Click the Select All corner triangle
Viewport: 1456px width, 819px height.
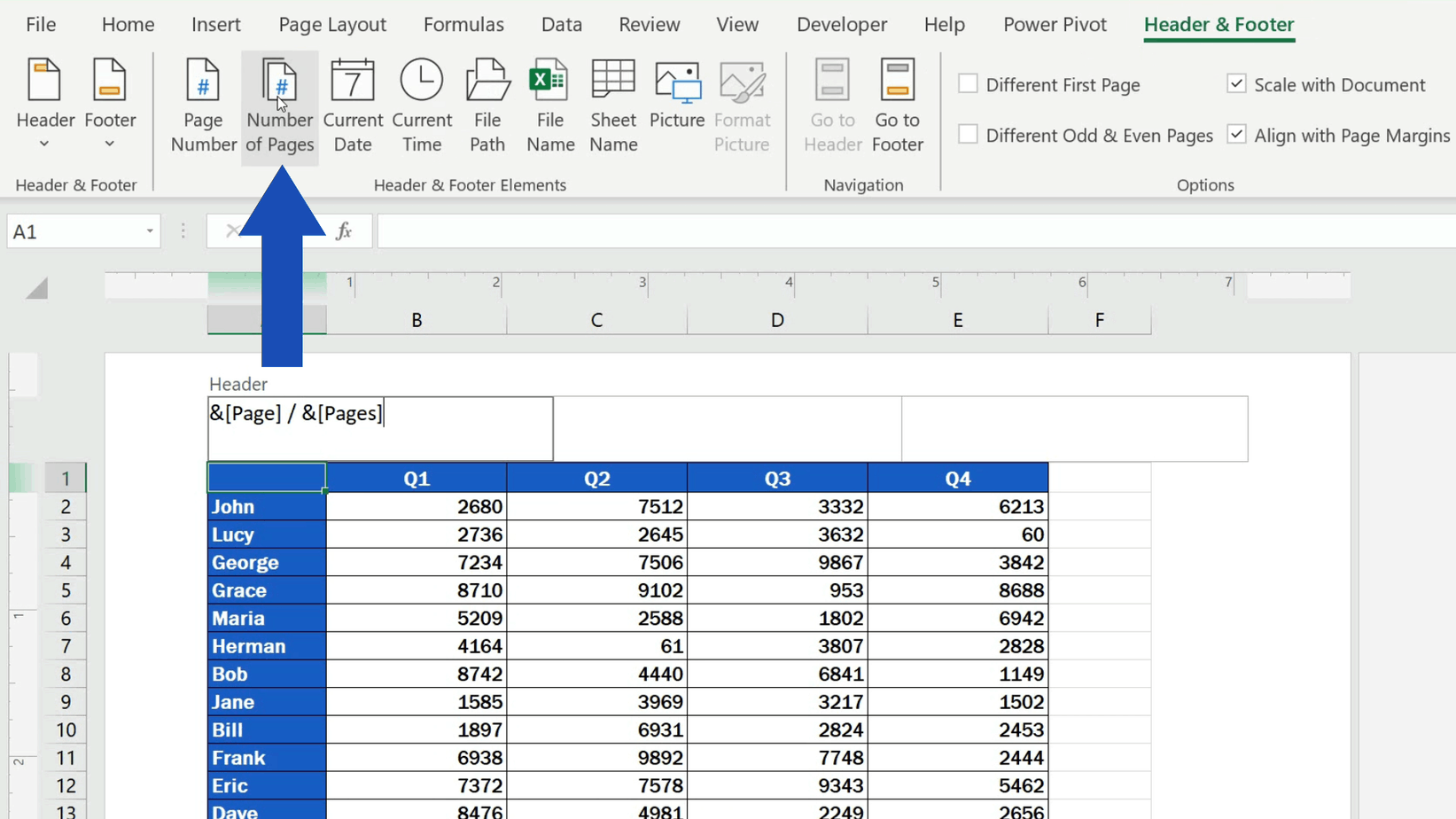click(36, 287)
